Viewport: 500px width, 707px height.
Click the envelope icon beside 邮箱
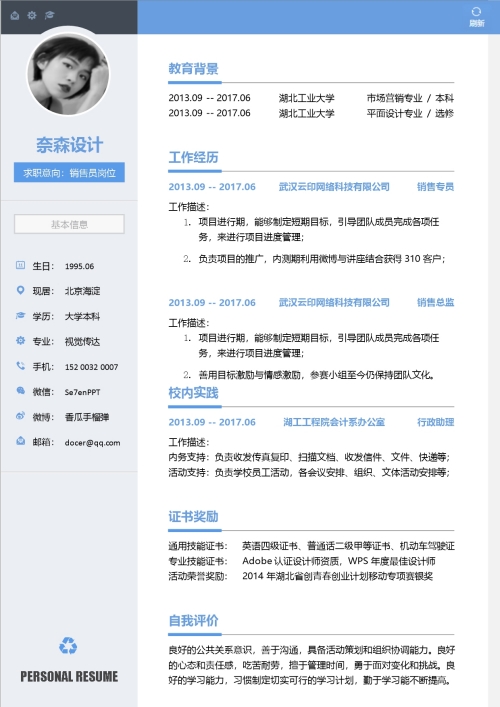(x=20, y=441)
